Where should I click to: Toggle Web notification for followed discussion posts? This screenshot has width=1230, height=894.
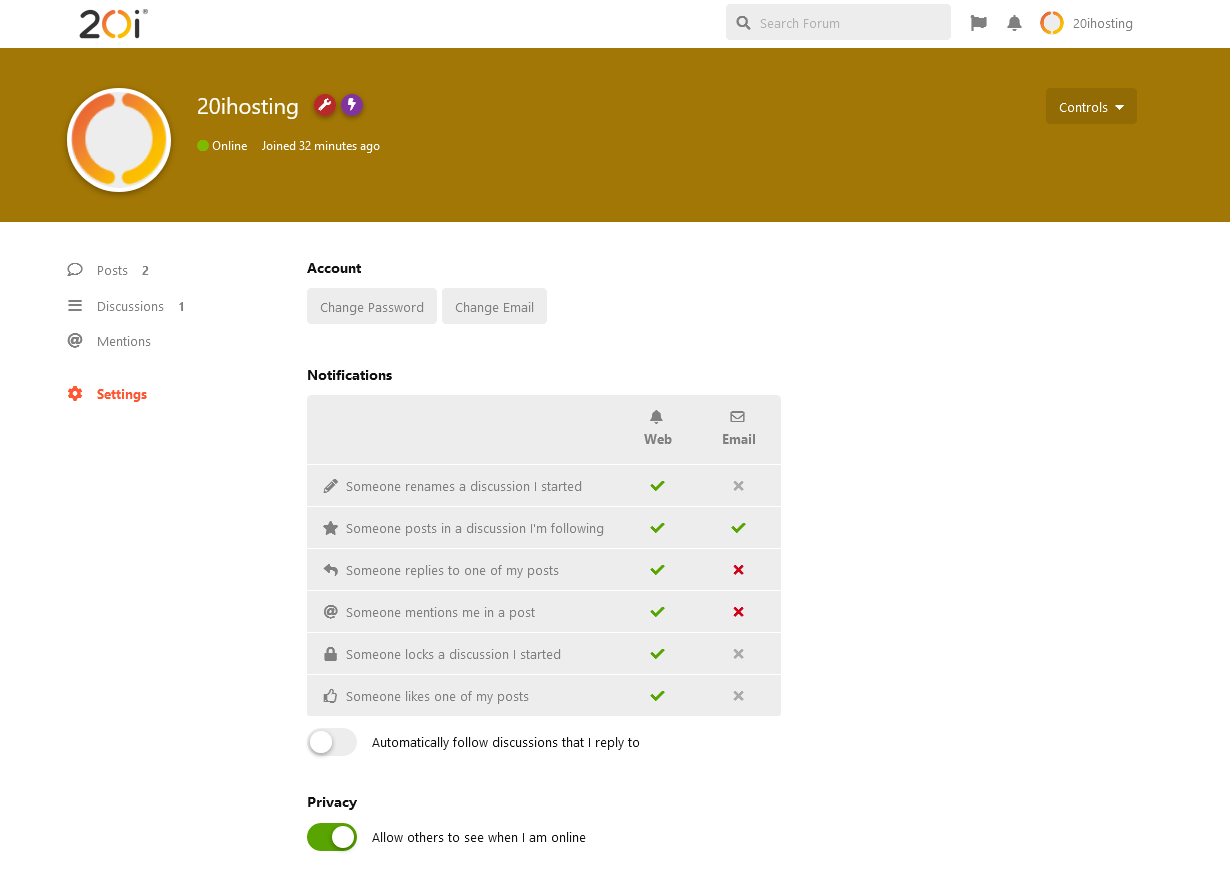click(x=657, y=528)
